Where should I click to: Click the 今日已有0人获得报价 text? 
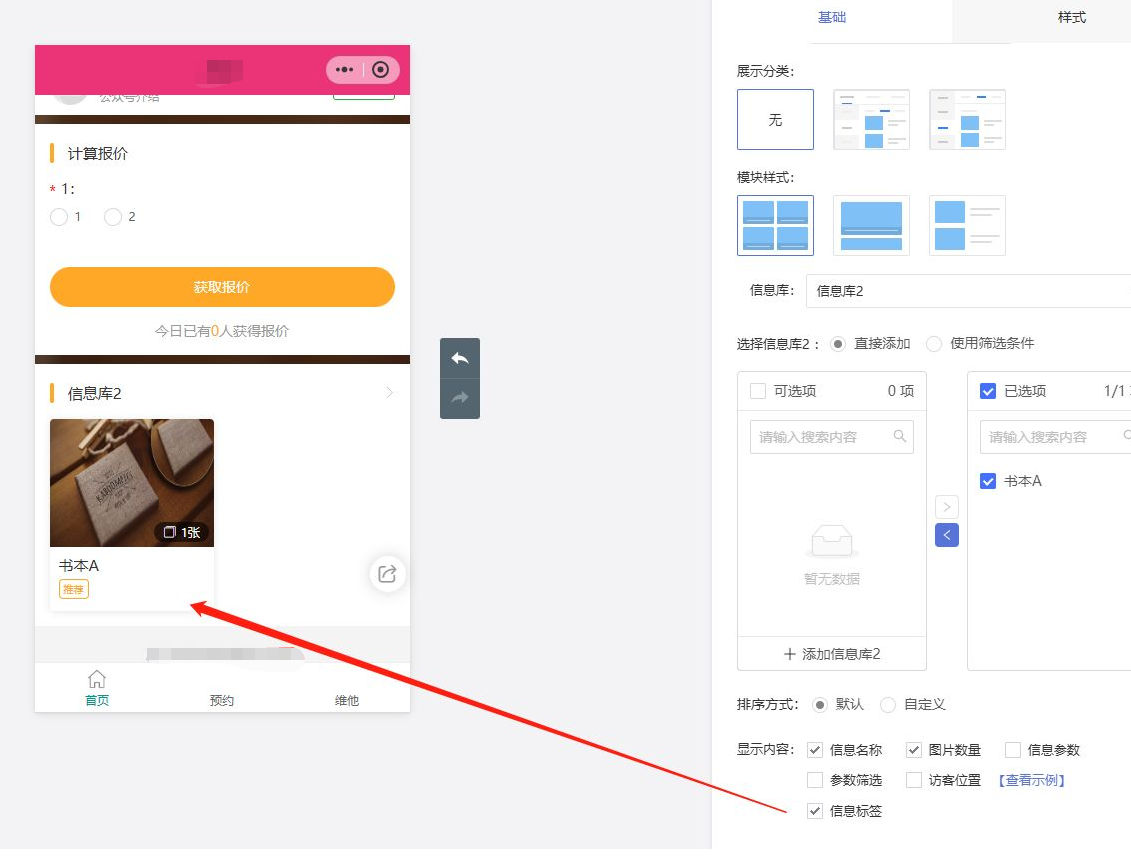pos(222,331)
